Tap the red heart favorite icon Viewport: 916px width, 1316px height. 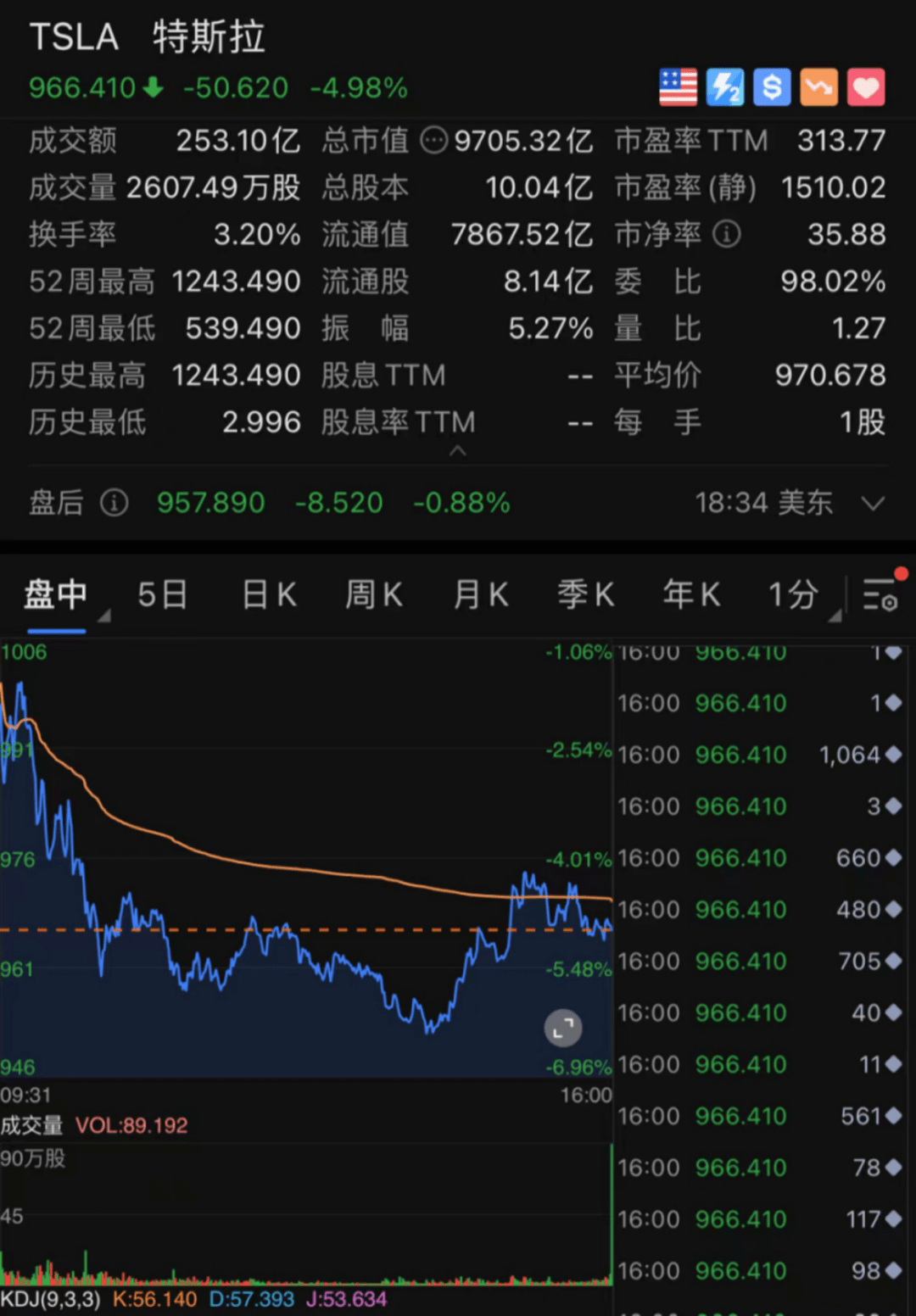point(866,87)
